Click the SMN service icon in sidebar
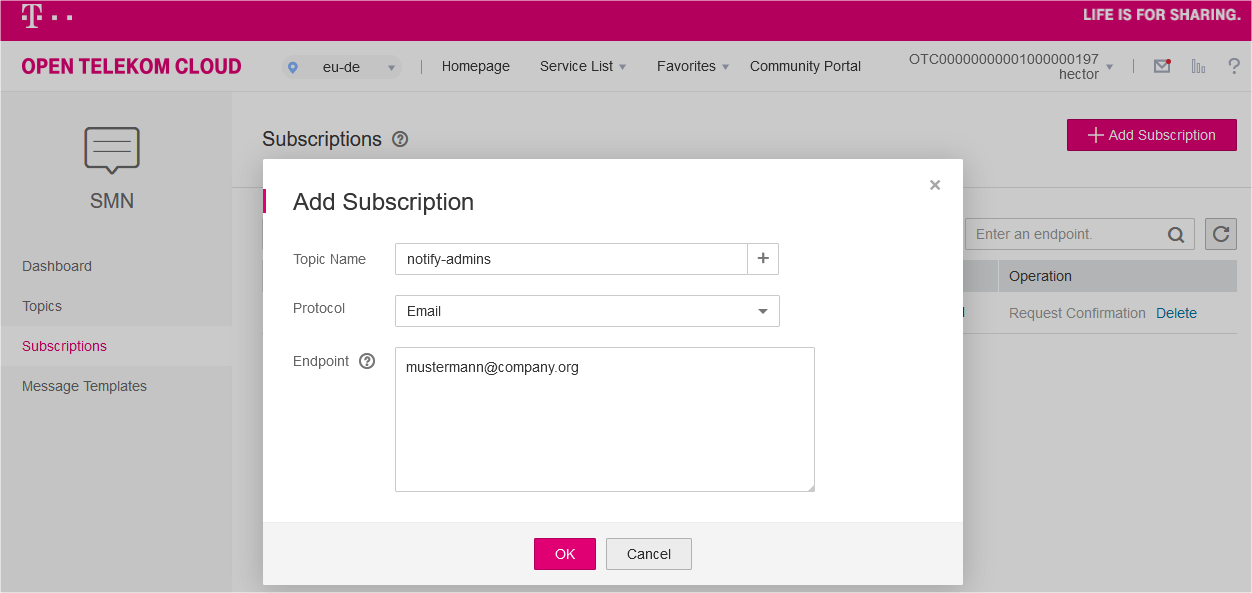This screenshot has height=593, width=1252. pos(111,150)
